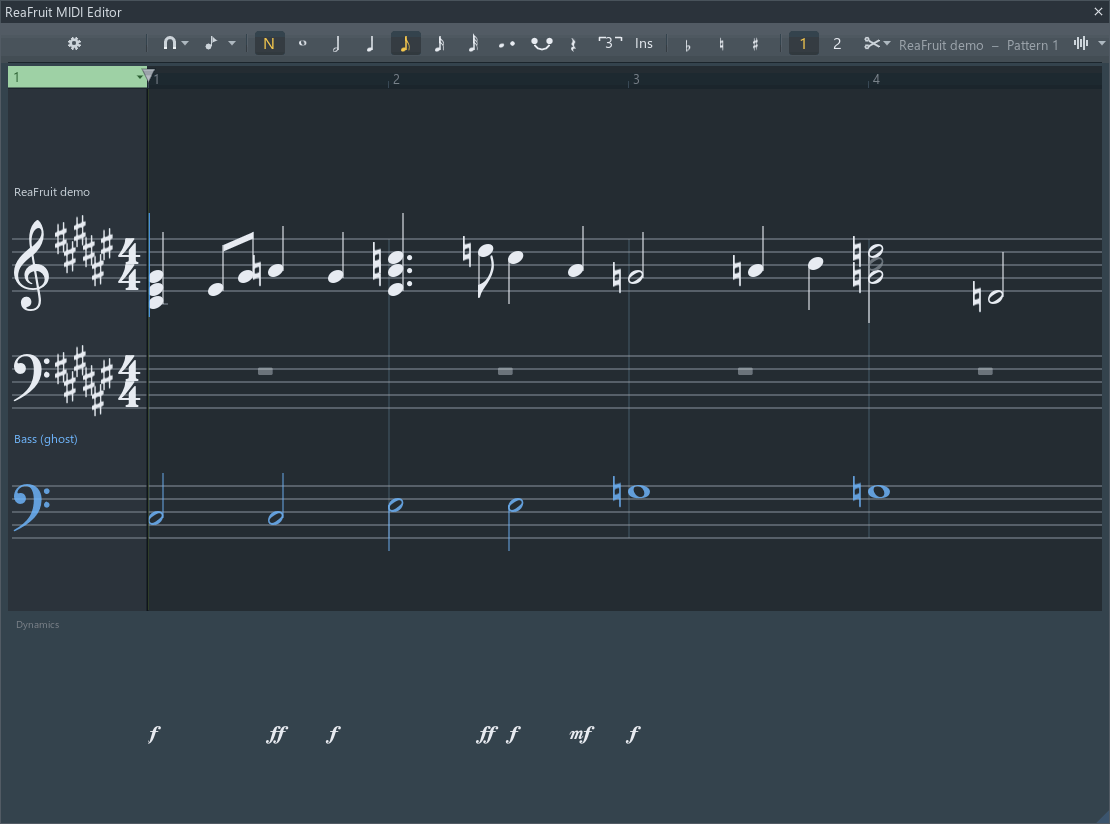Select the blue whole note in bar 4

879,491
